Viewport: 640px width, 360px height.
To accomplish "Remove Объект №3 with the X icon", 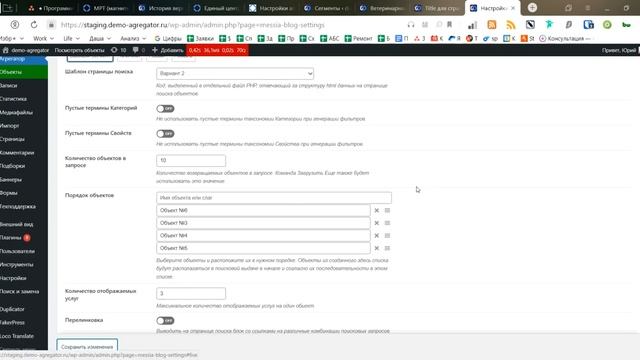I will tap(376, 223).
